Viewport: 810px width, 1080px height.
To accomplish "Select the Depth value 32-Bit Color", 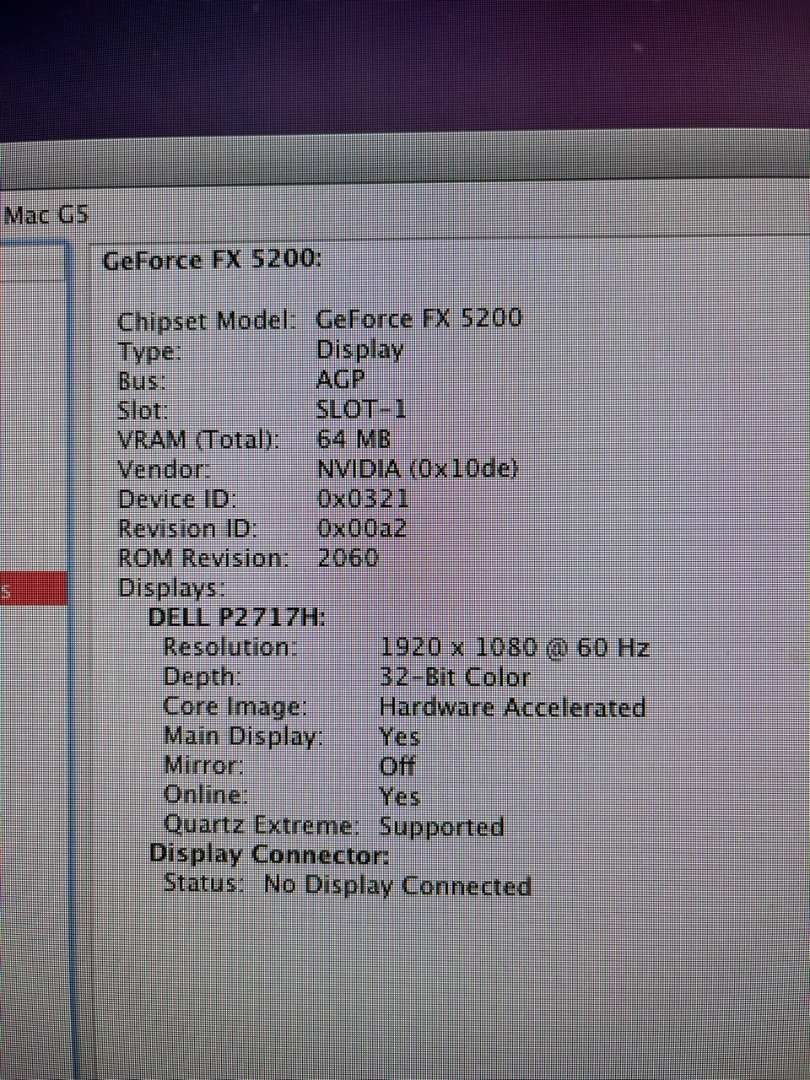I will tap(455, 678).
